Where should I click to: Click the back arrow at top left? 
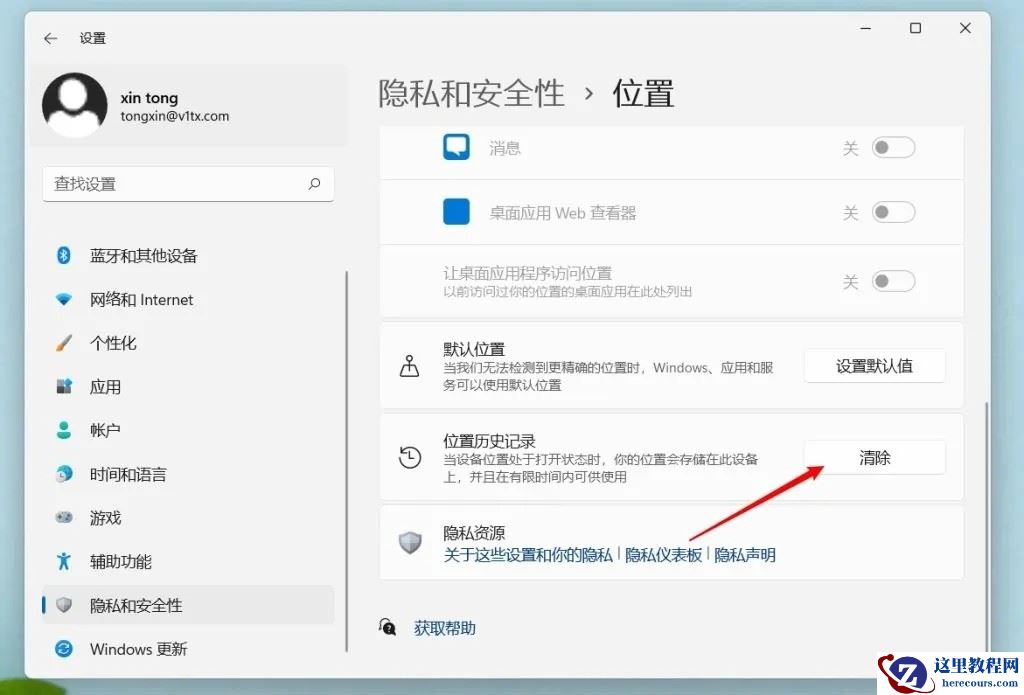(49, 38)
